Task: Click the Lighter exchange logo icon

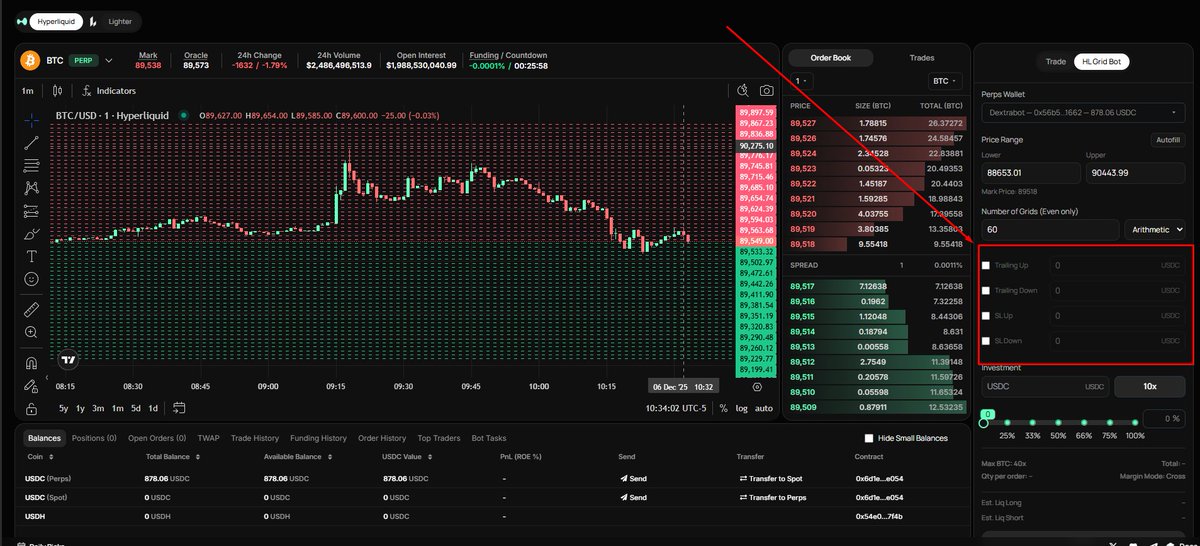Action: (93, 20)
